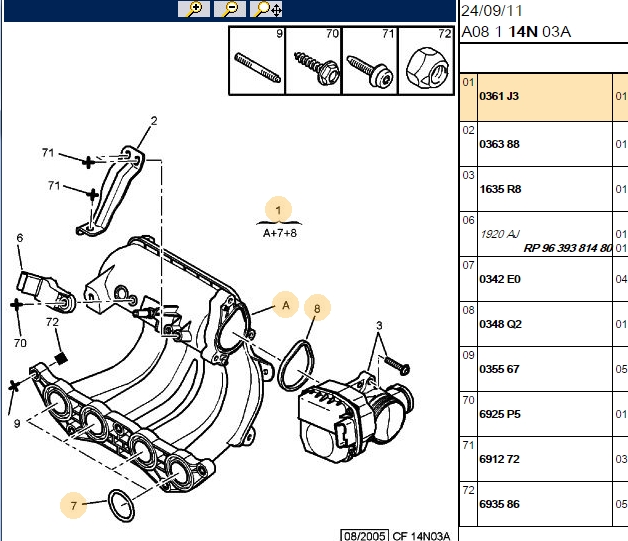Click replacement reference RP 96 393 814 80
This screenshot has height=541, width=628.
pyautogui.click(x=568, y=248)
